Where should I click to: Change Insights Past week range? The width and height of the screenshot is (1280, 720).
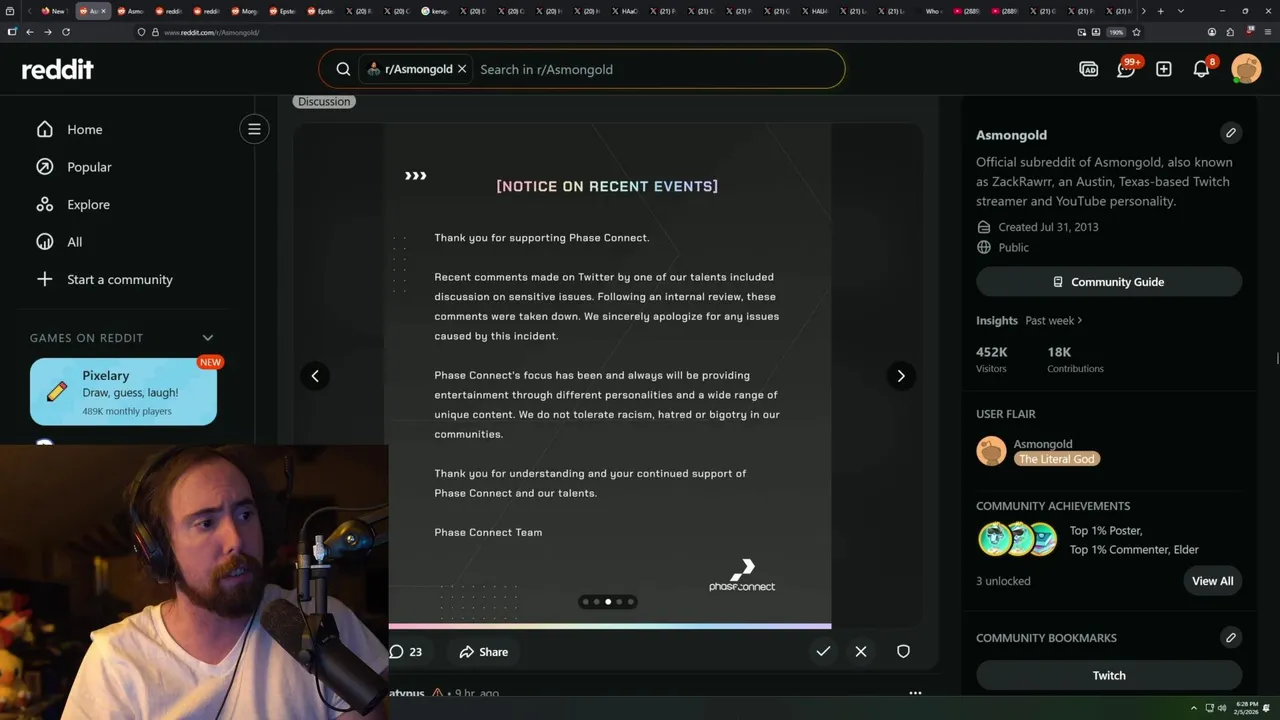click(1053, 320)
